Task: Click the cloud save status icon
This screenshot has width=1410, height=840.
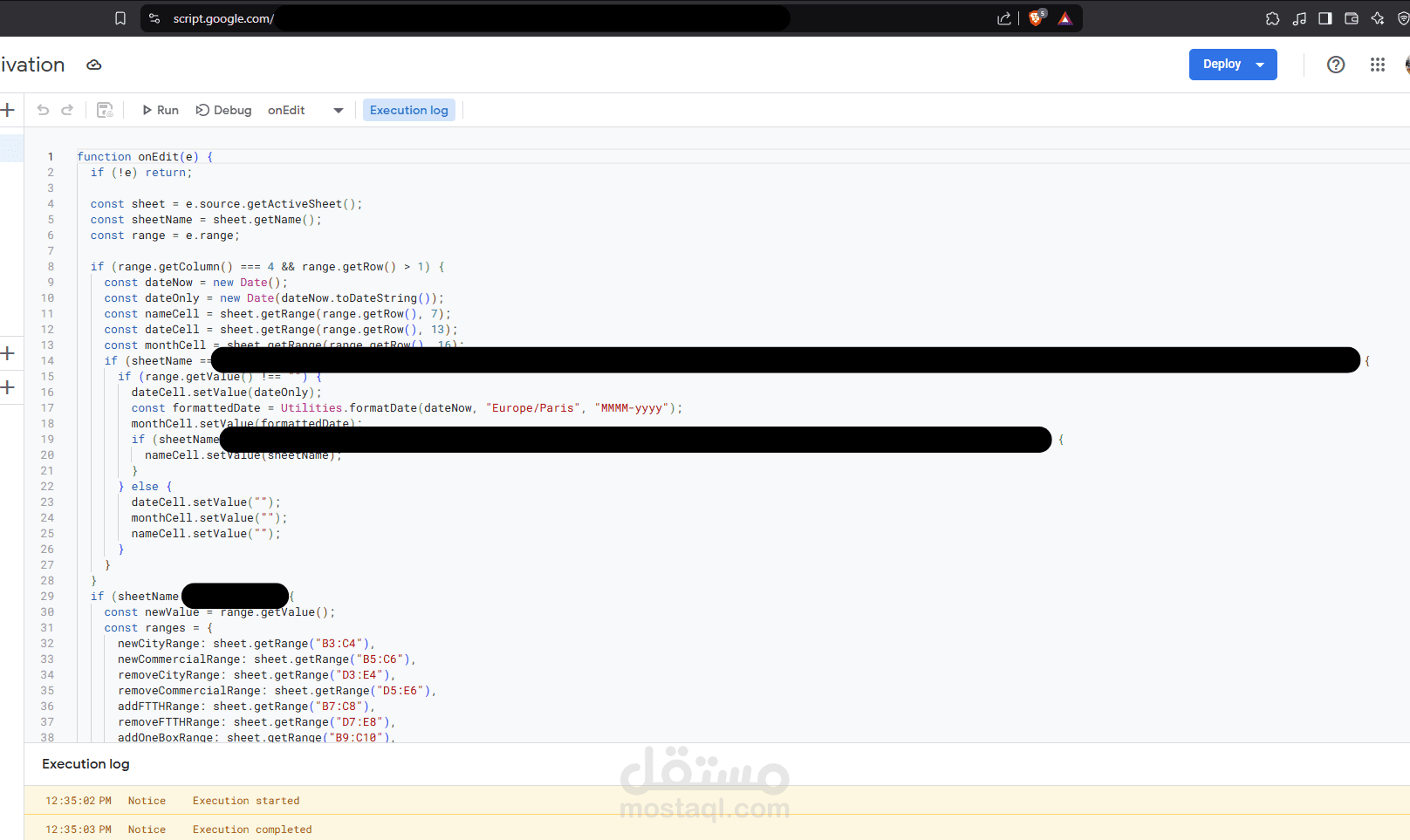Action: click(x=94, y=65)
